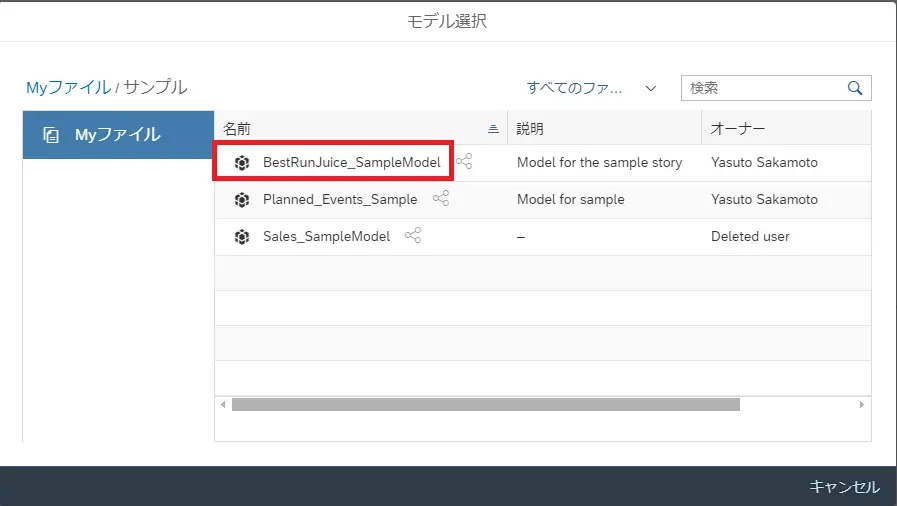Click the share icon next to BestRunJuice_SampleModel
The height and width of the screenshot is (506, 897).
[464, 161]
